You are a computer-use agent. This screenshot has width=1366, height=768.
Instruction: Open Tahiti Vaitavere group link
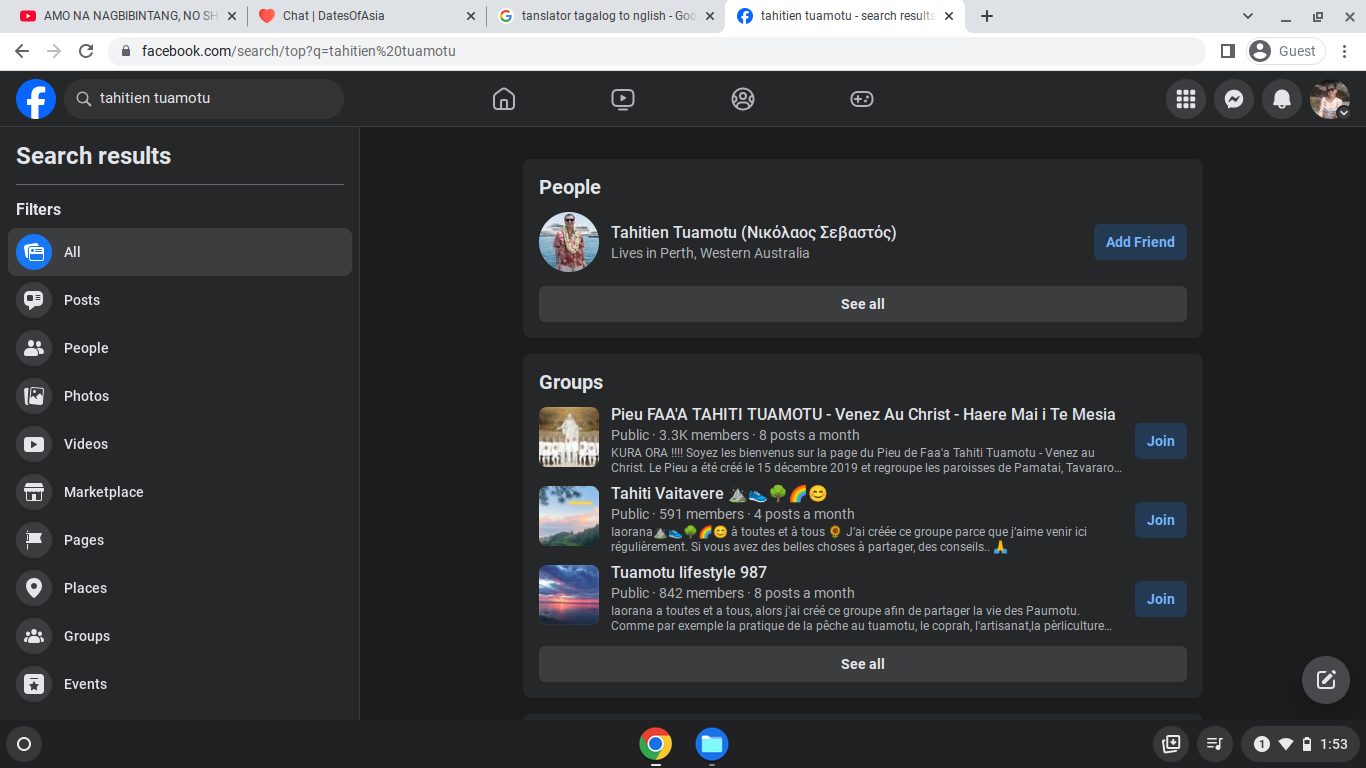coord(719,494)
